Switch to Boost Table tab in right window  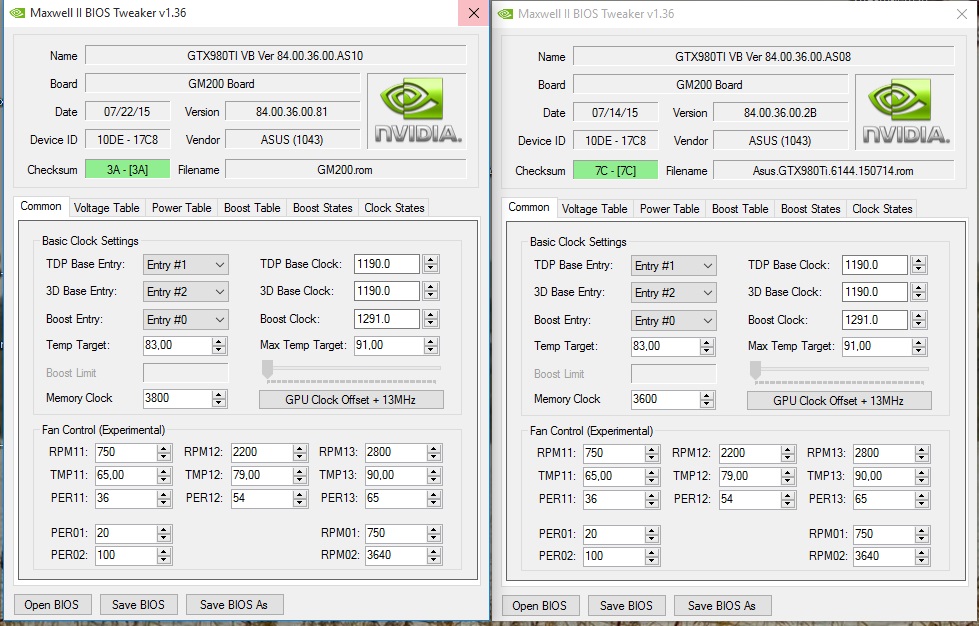[x=740, y=209]
